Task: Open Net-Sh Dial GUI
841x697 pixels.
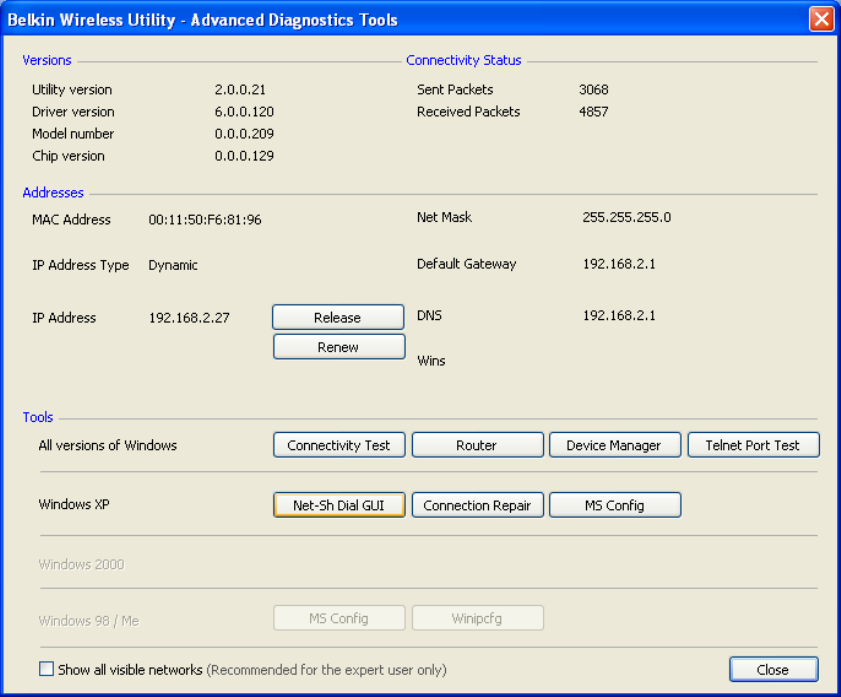Action: click(339, 505)
